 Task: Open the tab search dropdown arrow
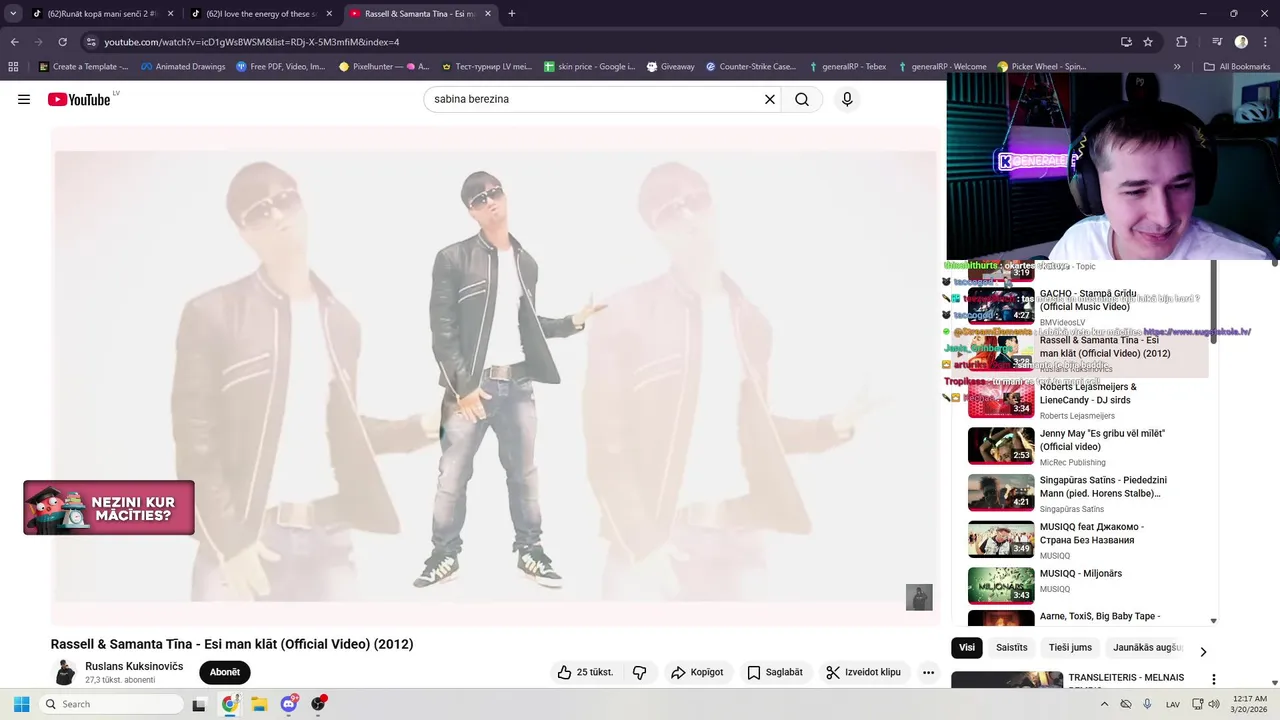(x=13, y=14)
